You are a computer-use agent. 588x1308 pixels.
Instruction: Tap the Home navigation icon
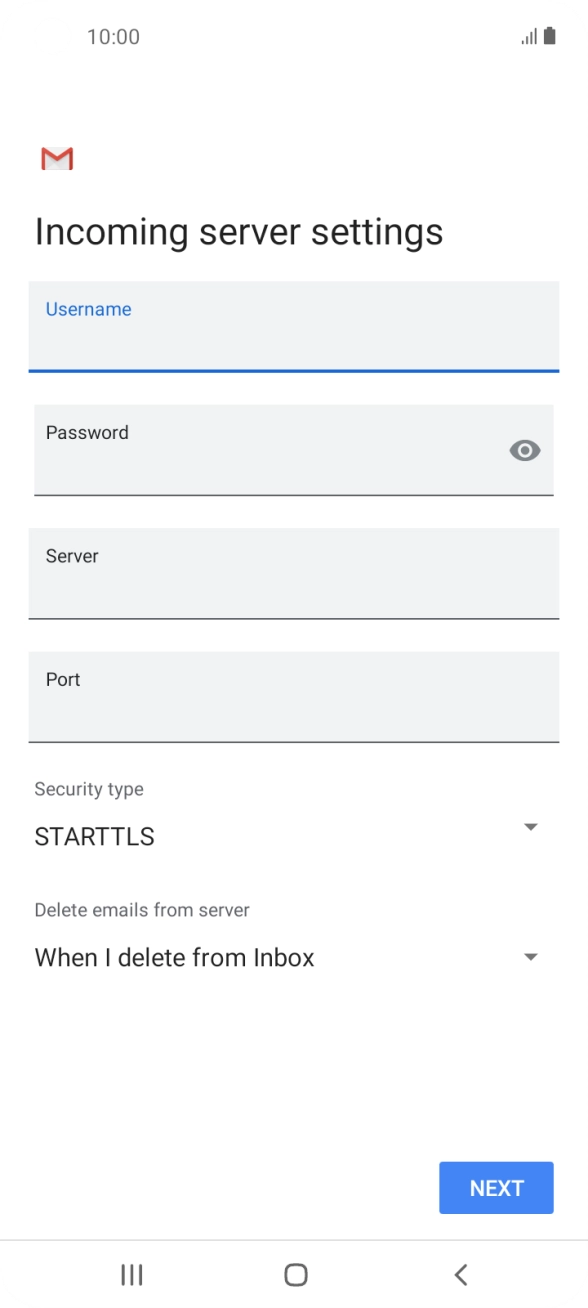295,1274
